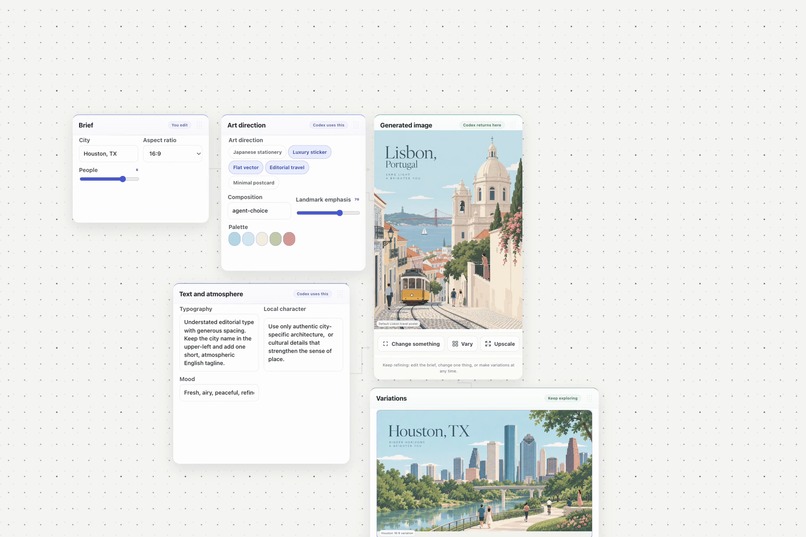Click the People slider track
The width and height of the screenshot is (806, 537).
(x=109, y=179)
